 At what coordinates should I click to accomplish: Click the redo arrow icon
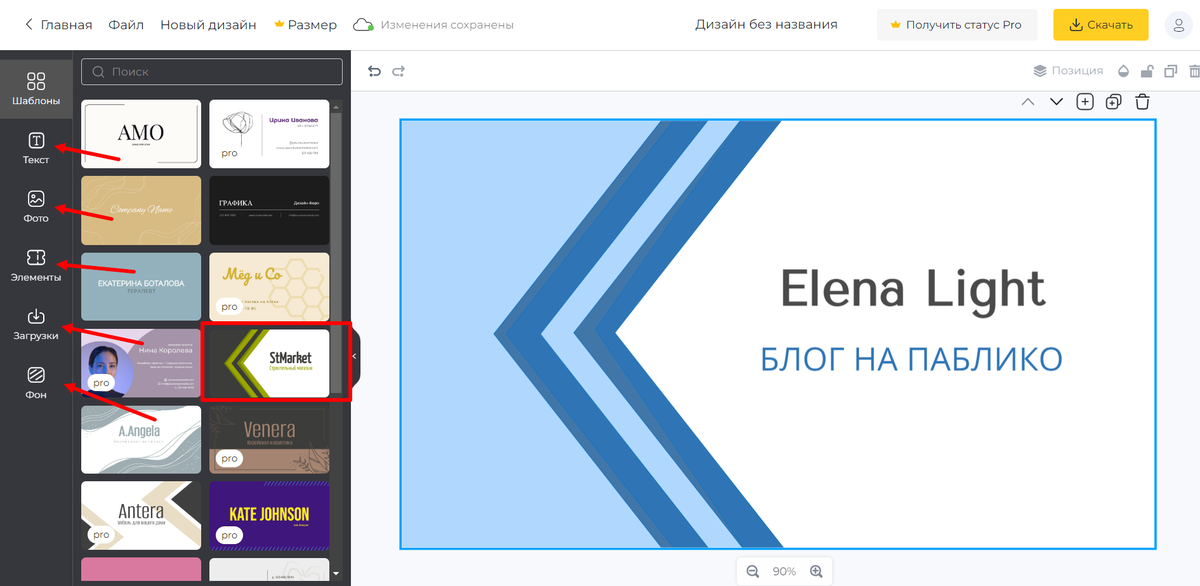(399, 71)
